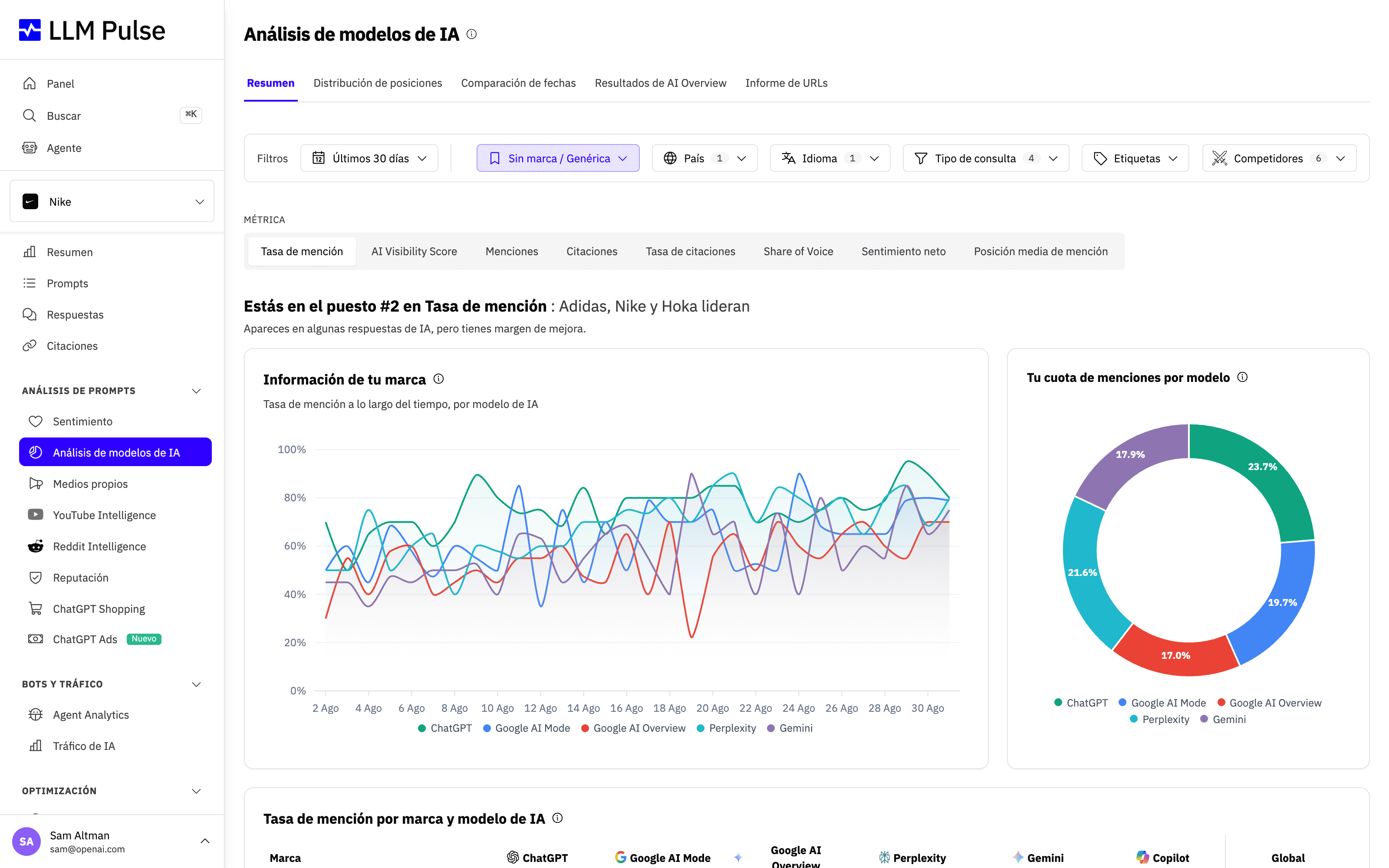Toggle Google AI Overview in line chart legend
The image size is (1389, 868).
pyautogui.click(x=633, y=728)
